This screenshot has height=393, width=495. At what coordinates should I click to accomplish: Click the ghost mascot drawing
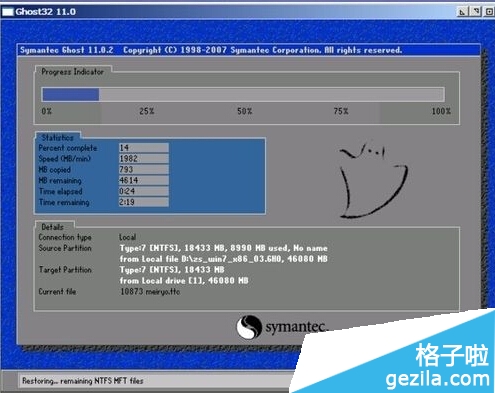[373, 180]
